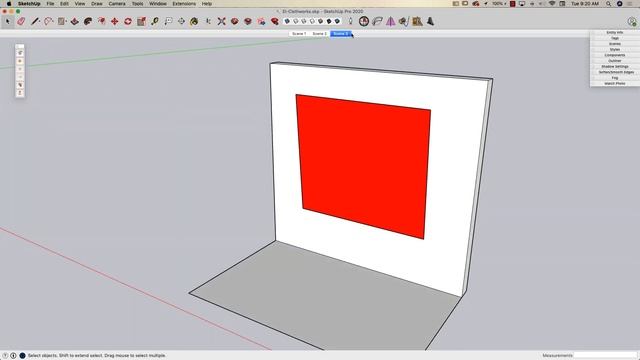This screenshot has width=640, height=360.
Task: Open the Extensions menu
Action: (184, 4)
